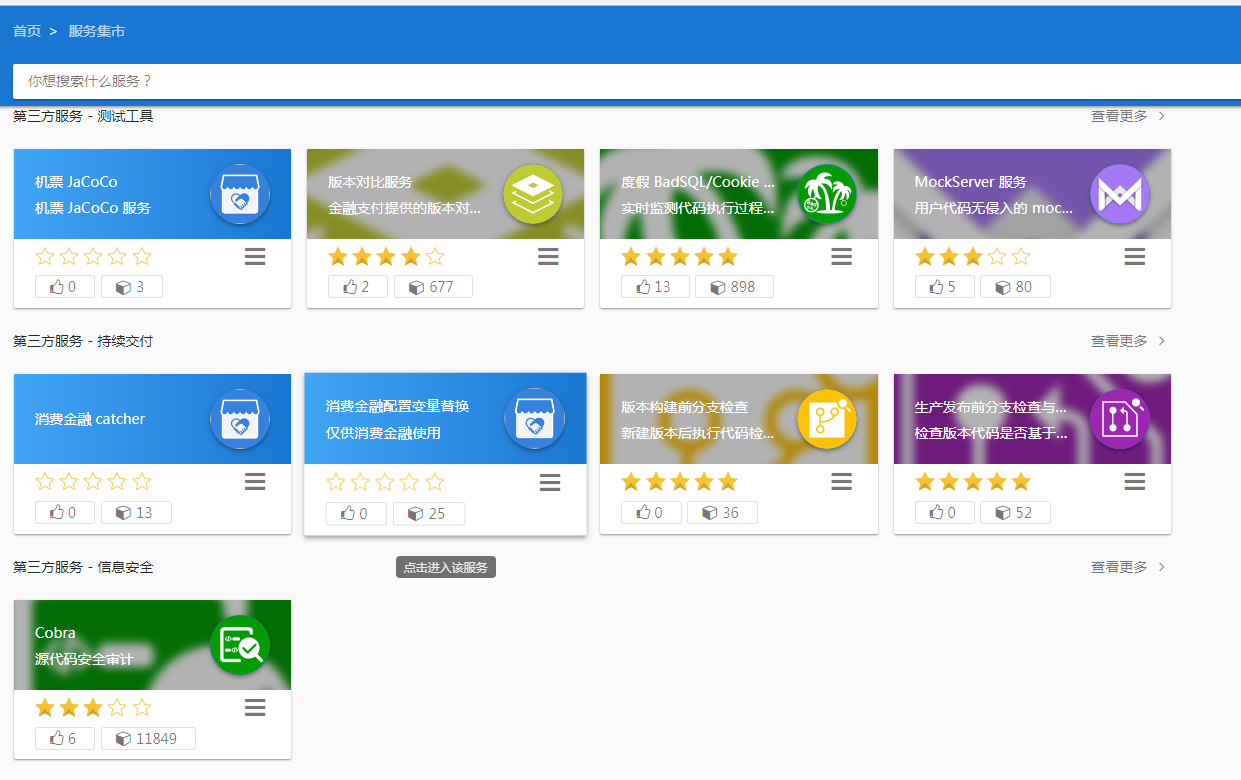Click the palm tree BadSQL/Cookie icon
This screenshot has width=1241, height=780.
827,194
